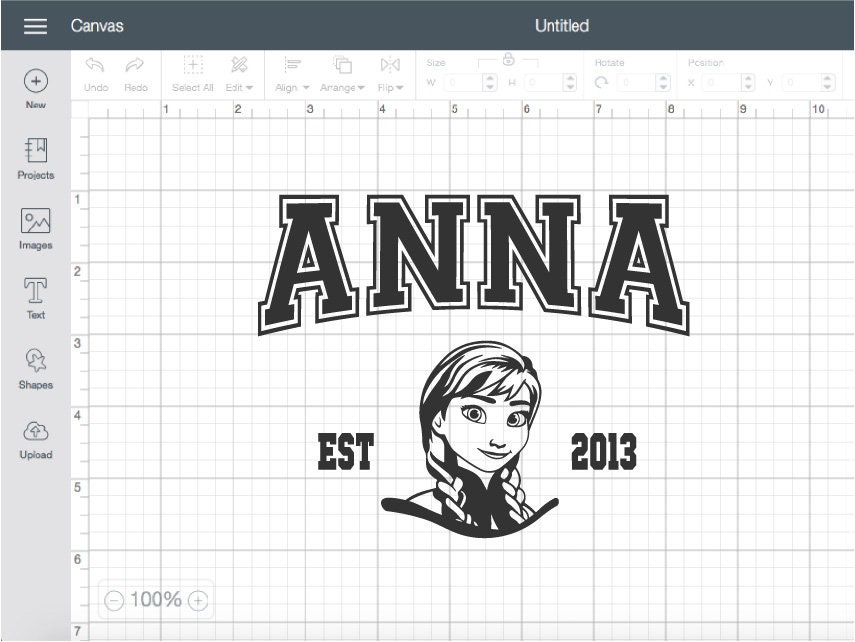The height and width of the screenshot is (642, 855).
Task: Click the Canvas menu label
Action: pyautogui.click(x=98, y=26)
